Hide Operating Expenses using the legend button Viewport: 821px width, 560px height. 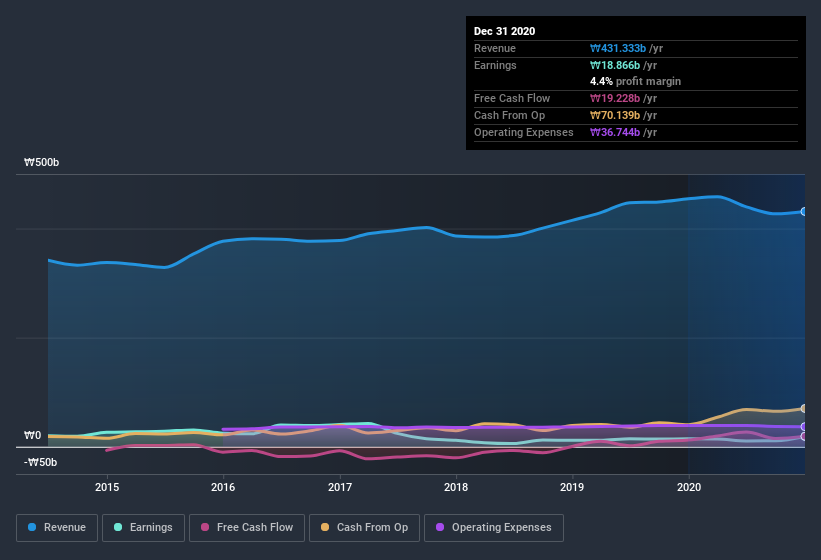493,527
